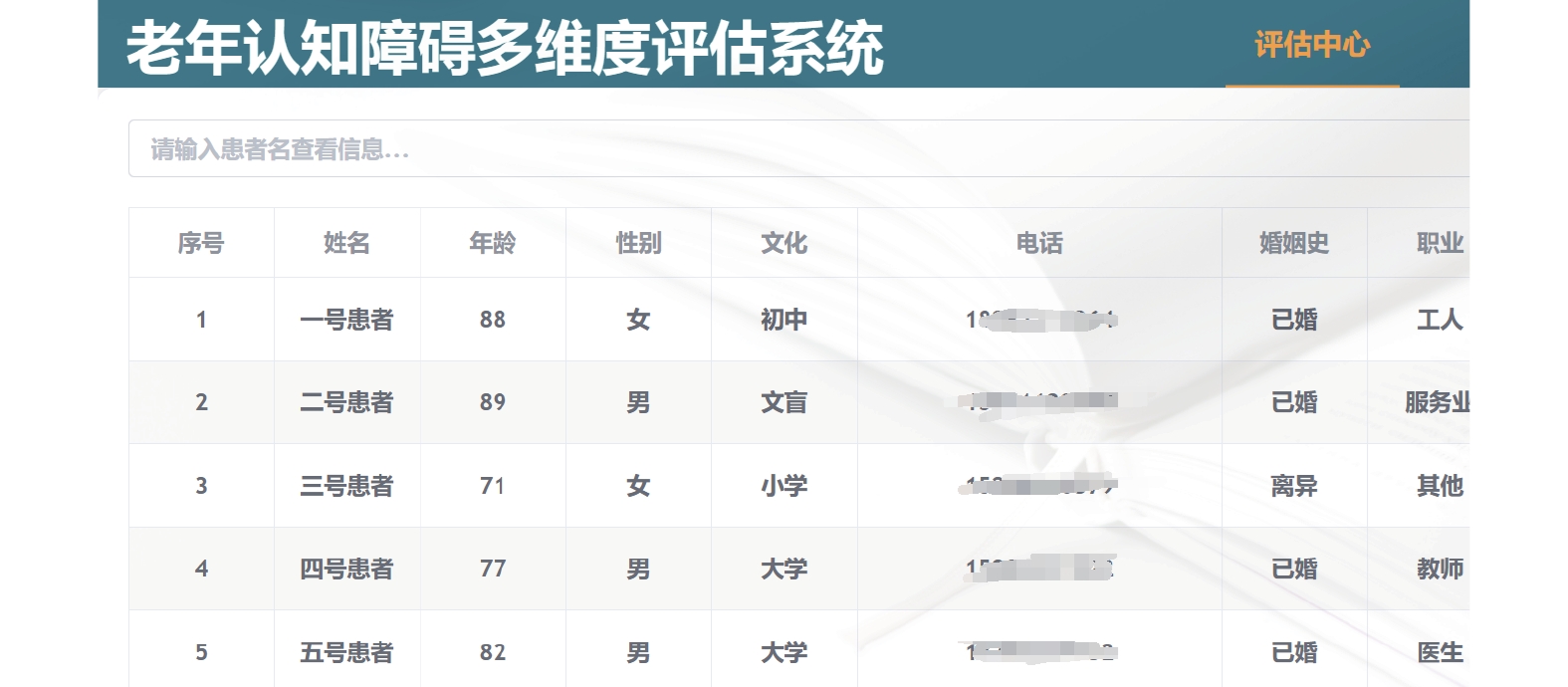The image size is (1568, 687).
Task: Click gender 男 in 五号患者 row
Action: [x=638, y=652]
